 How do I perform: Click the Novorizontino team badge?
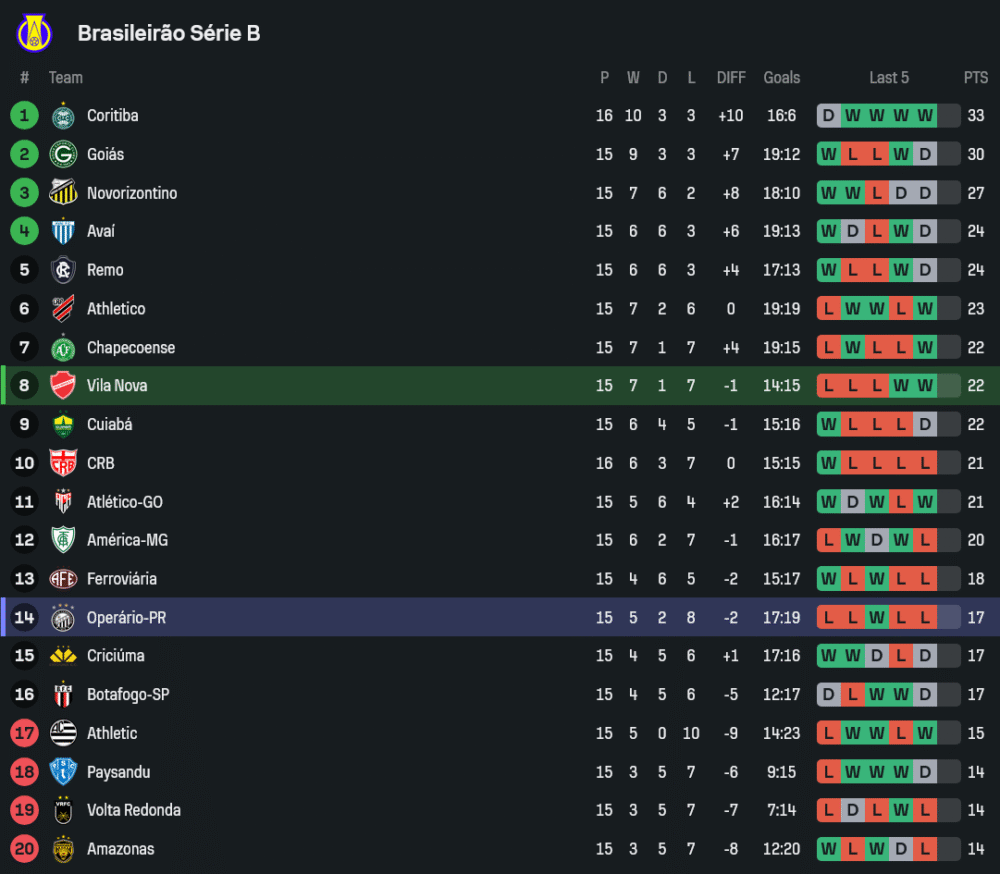(63, 193)
